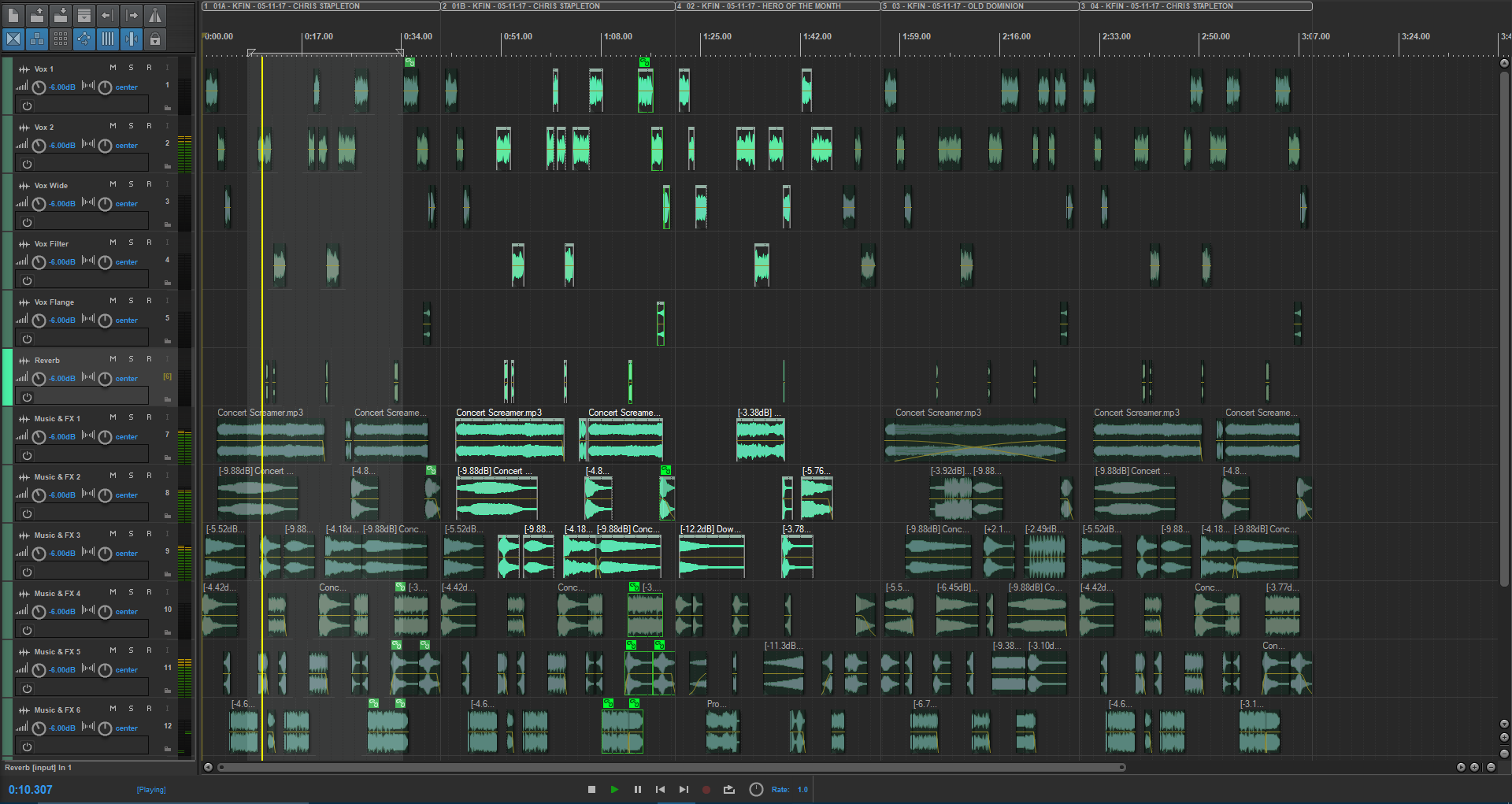Toggle FX bypass power on Vox 1
This screenshot has width=1512, height=804.
[x=27, y=106]
